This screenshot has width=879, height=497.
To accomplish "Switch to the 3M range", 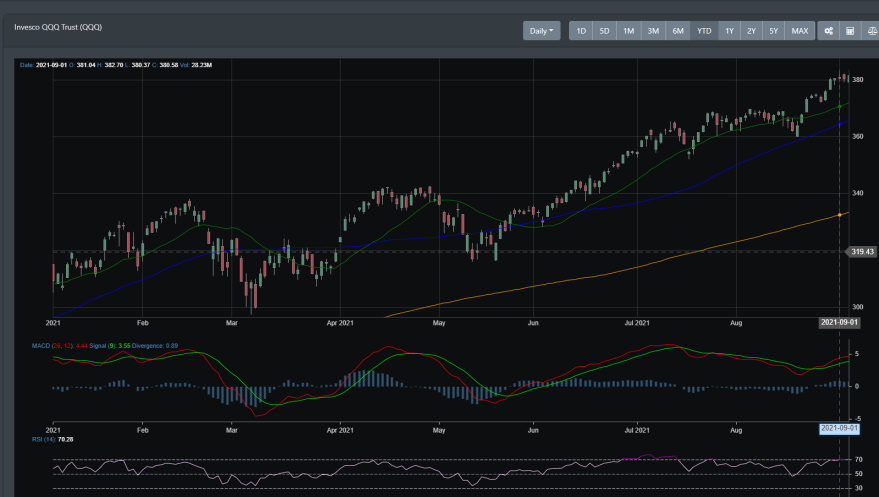I will pyautogui.click(x=653, y=31).
